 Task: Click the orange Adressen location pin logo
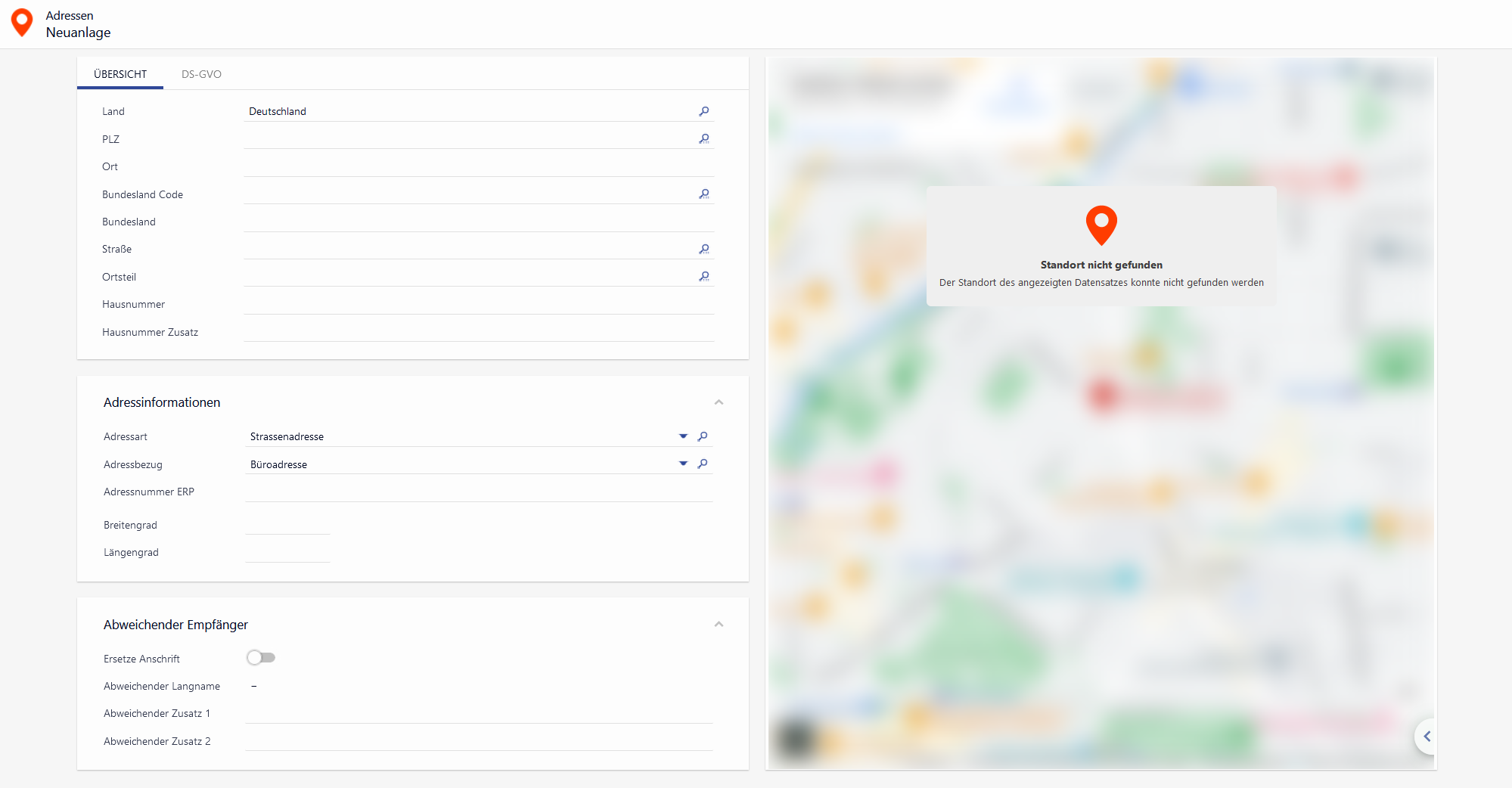[x=22, y=23]
